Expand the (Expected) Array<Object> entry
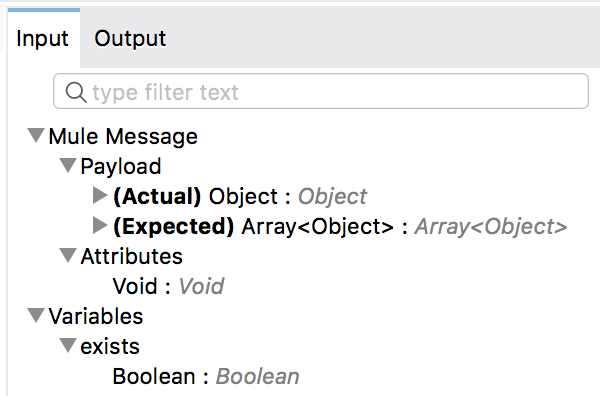The width and height of the screenshot is (600, 396). pos(100,225)
